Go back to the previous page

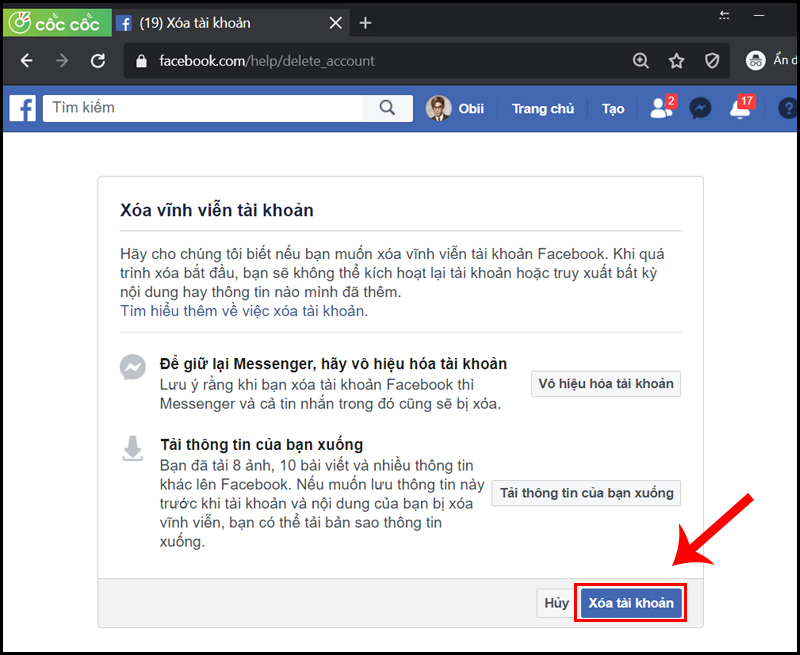pyautogui.click(x=26, y=60)
